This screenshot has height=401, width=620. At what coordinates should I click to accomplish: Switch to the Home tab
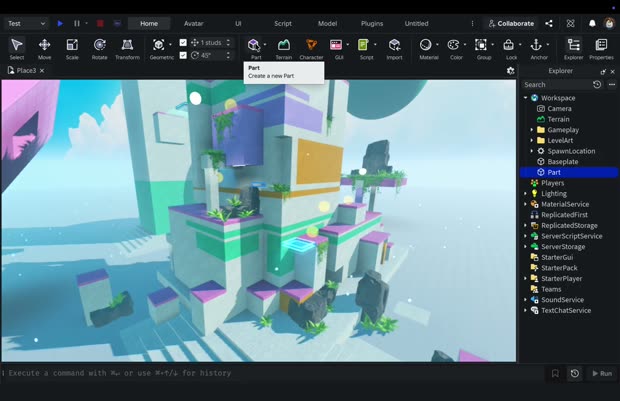tap(149, 23)
